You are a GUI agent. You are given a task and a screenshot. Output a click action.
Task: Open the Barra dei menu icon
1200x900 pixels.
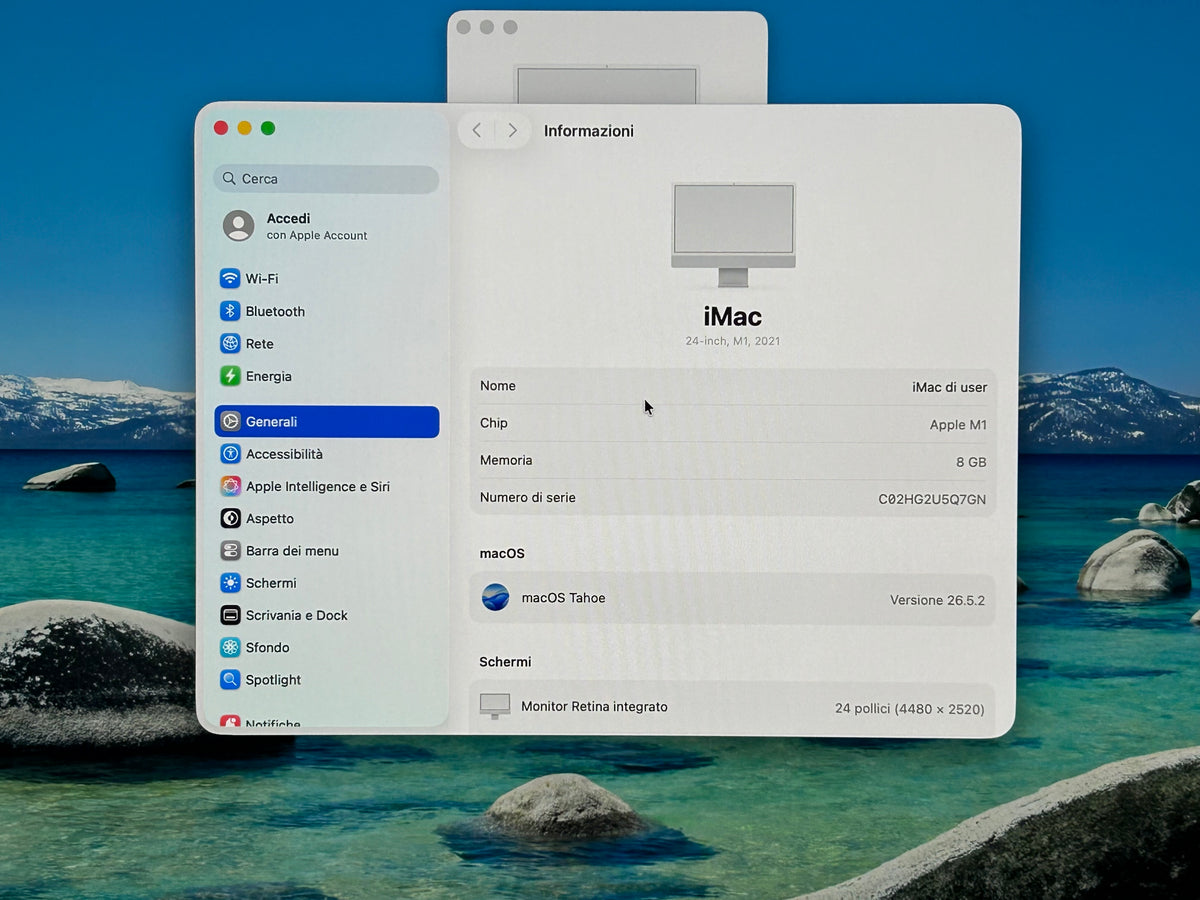230,551
